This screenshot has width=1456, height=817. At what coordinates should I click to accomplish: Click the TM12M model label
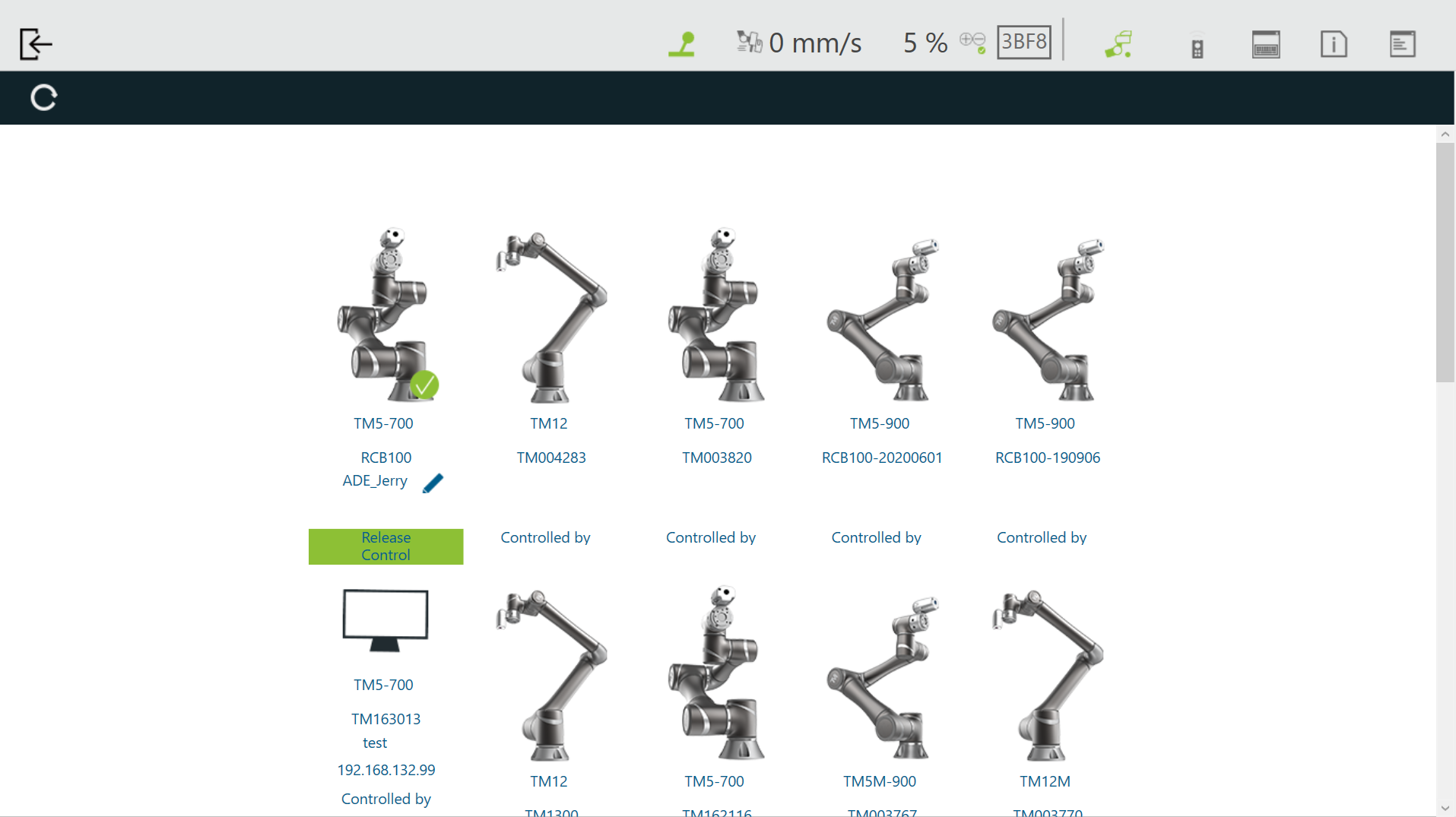[1045, 781]
